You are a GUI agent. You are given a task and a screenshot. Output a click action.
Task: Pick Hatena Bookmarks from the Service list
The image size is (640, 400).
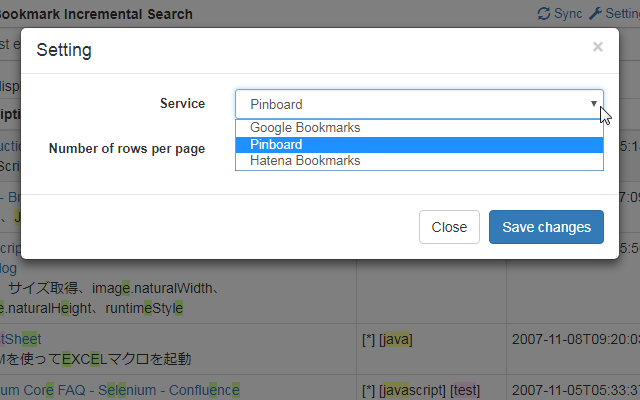(x=419, y=161)
